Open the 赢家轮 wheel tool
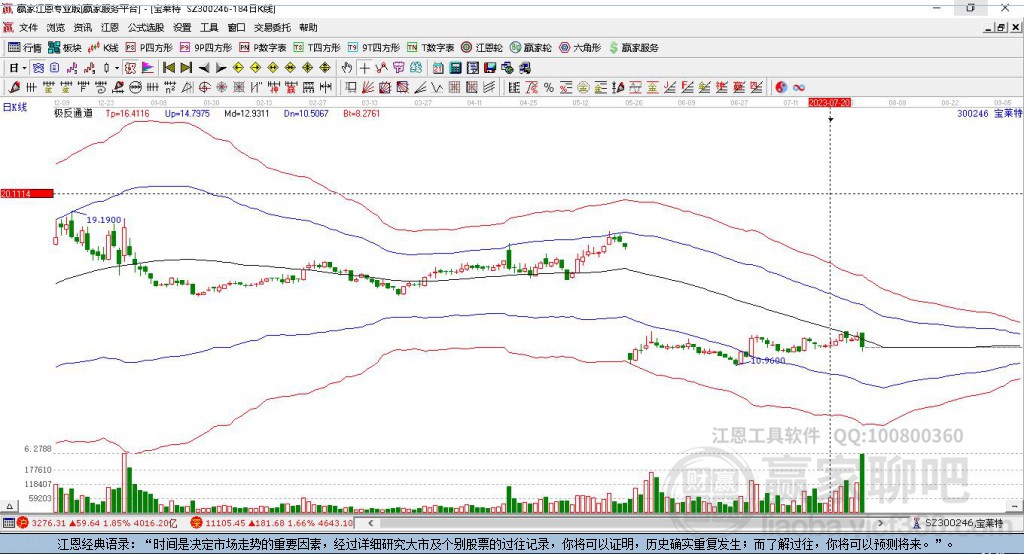 click(530, 48)
